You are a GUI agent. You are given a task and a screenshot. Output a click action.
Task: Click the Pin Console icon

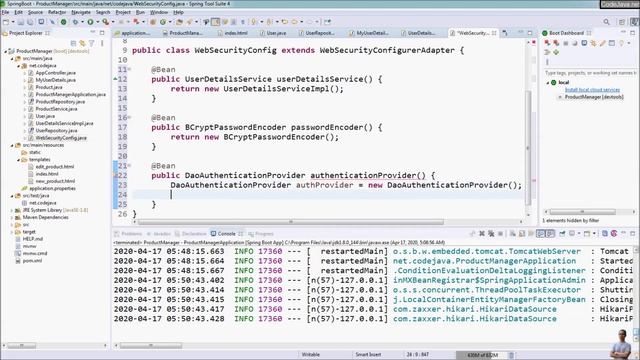[562, 233]
